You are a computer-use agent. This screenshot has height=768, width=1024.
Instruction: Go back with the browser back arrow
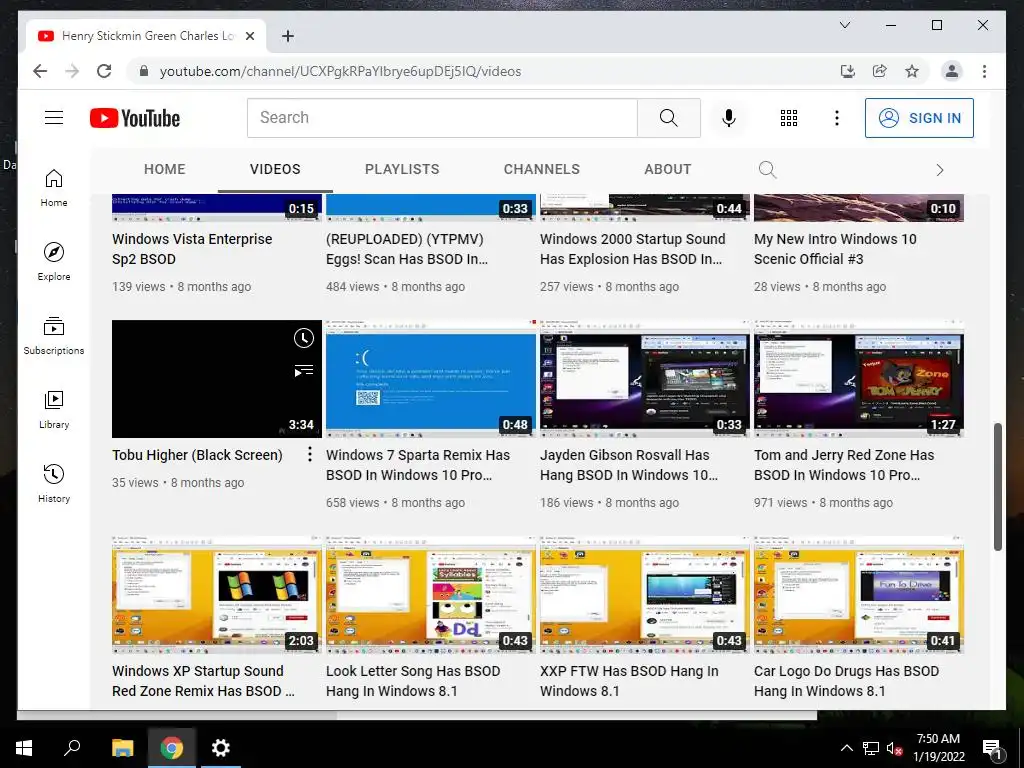pyautogui.click(x=40, y=71)
